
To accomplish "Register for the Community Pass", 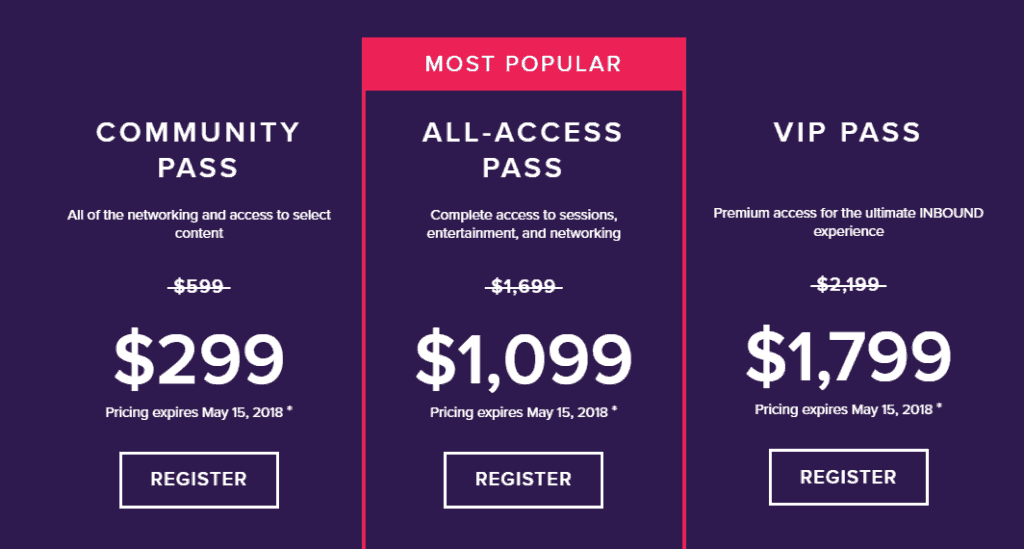I will click(x=199, y=480).
